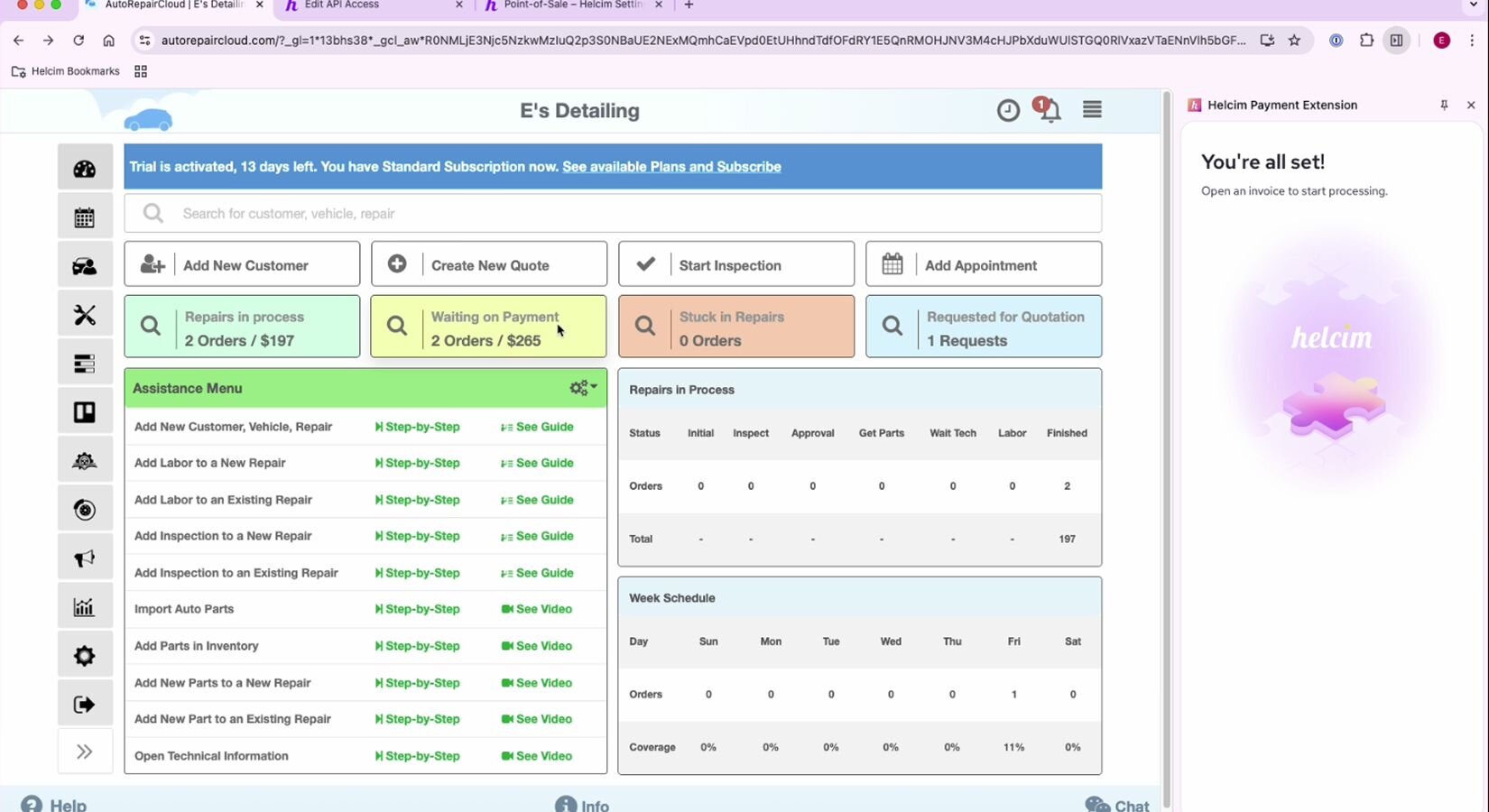Switch to Point-of-Sale Helcim Settings tab

[572, 5]
